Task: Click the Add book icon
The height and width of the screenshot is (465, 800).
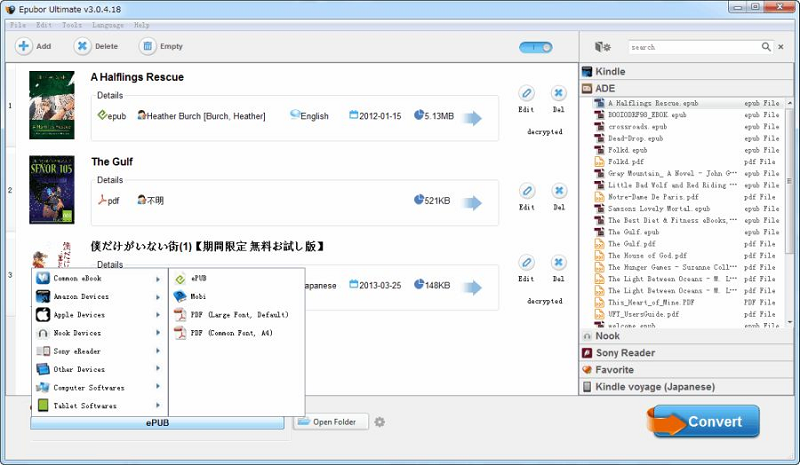Action: tap(23, 46)
